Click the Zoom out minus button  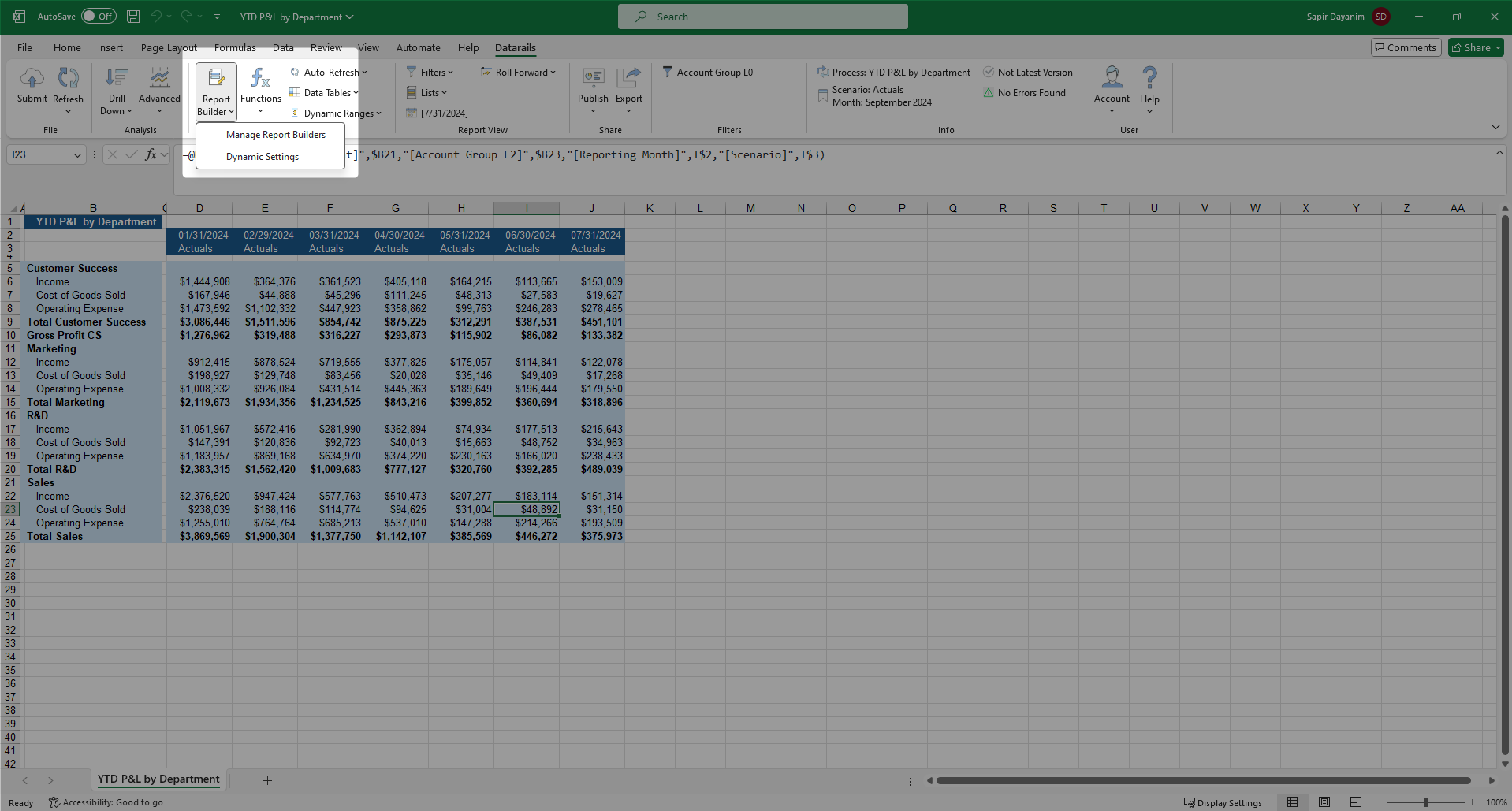pos(1380,802)
